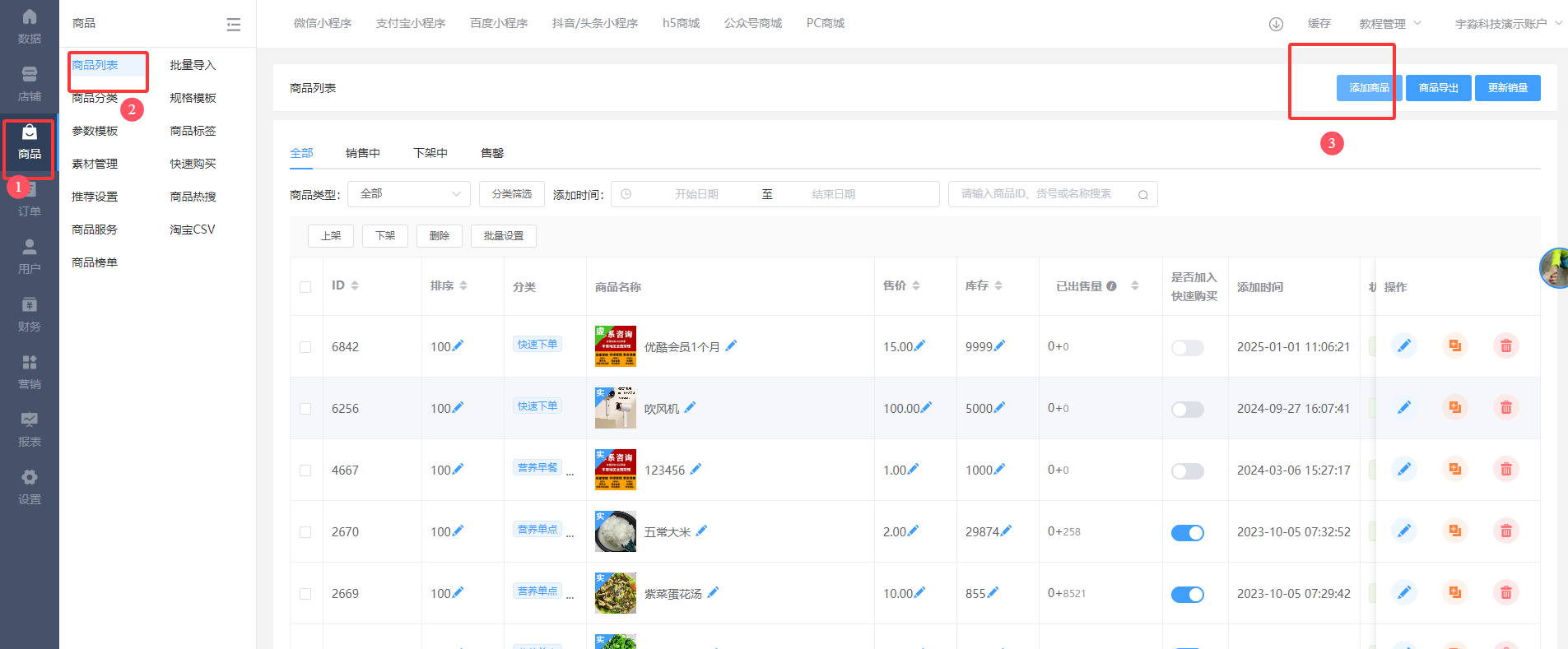Screen dimensions: 1568x649
Task: Delete product 6842 with the red trash icon
Action: tap(1506, 345)
